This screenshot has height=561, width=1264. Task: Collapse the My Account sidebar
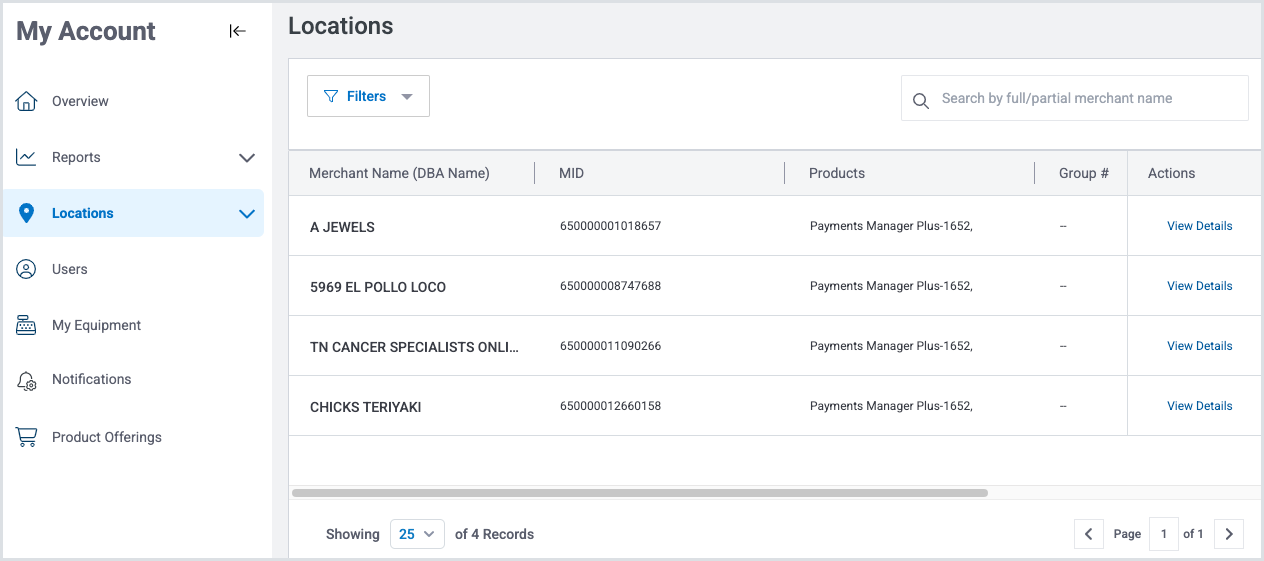tap(237, 31)
